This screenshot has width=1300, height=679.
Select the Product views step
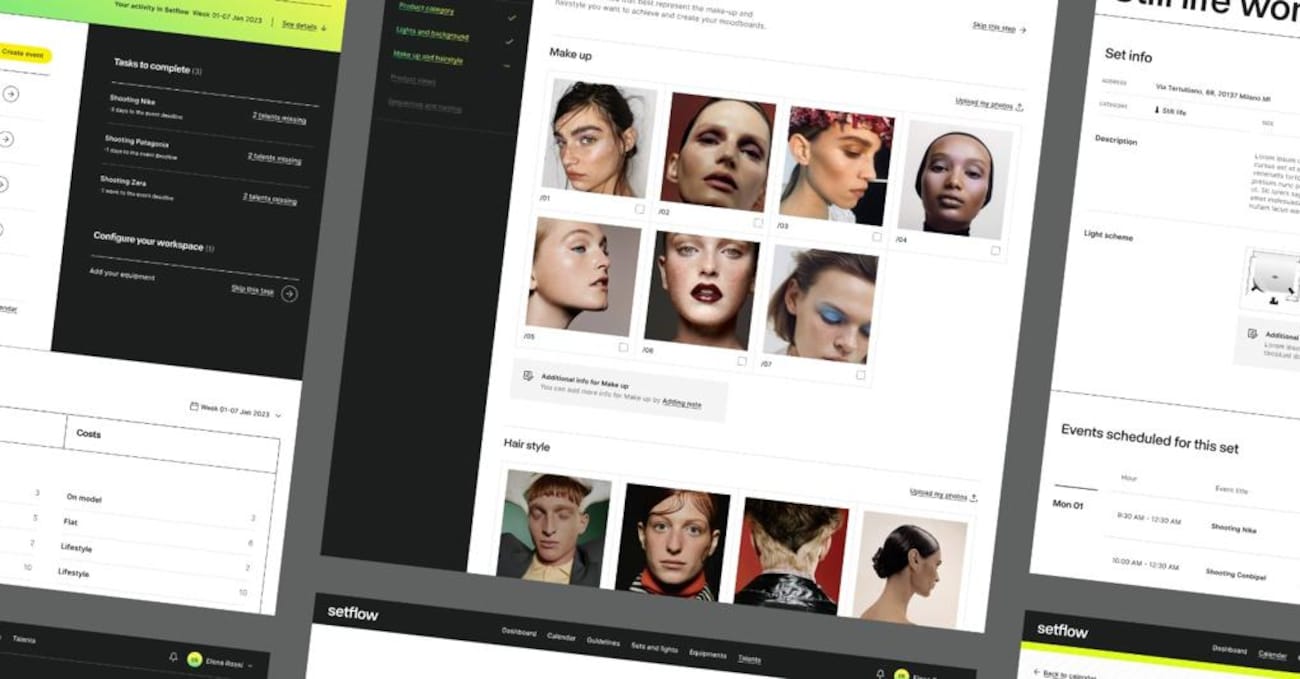coord(412,80)
